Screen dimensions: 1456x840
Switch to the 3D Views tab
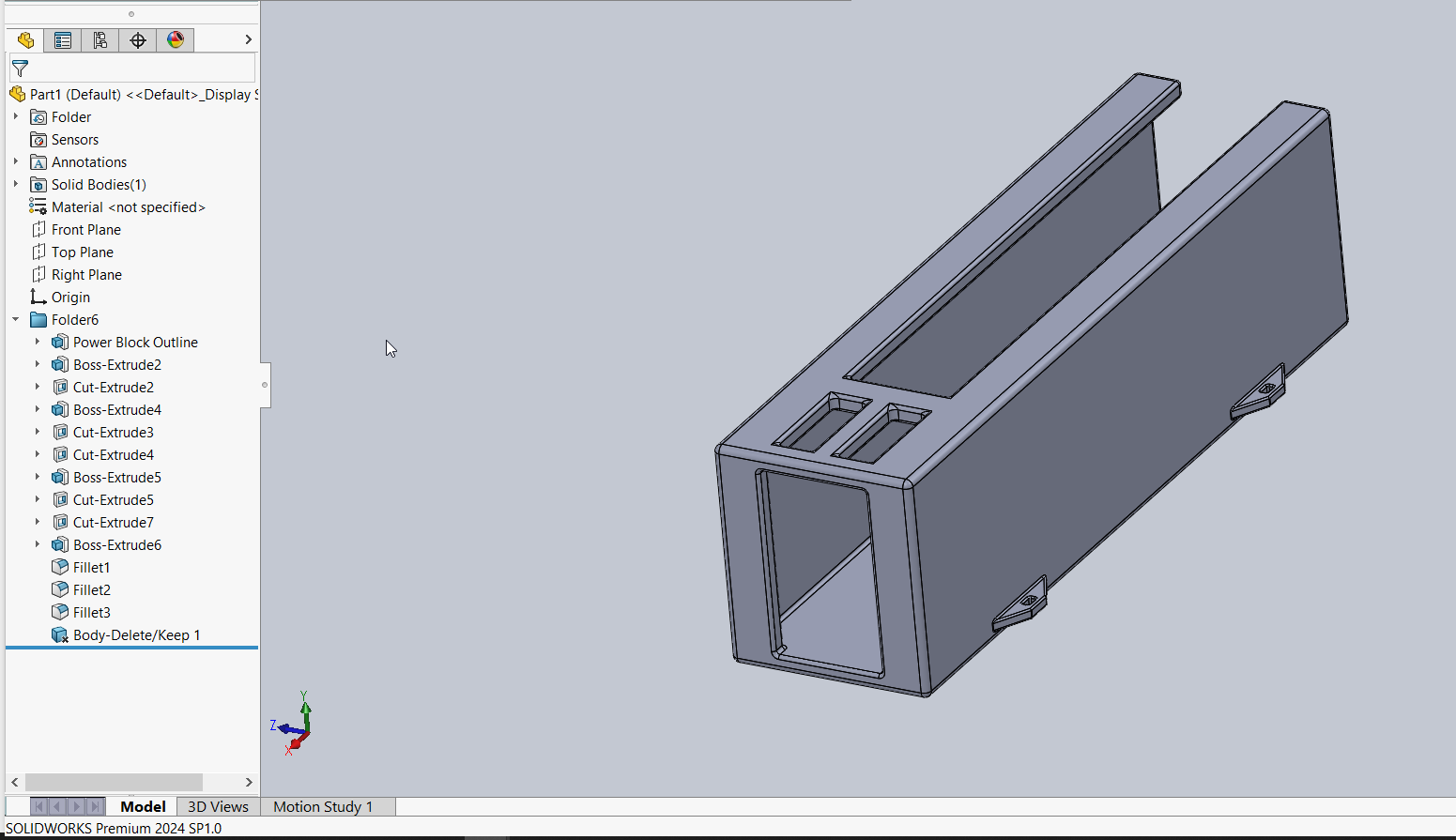click(218, 807)
